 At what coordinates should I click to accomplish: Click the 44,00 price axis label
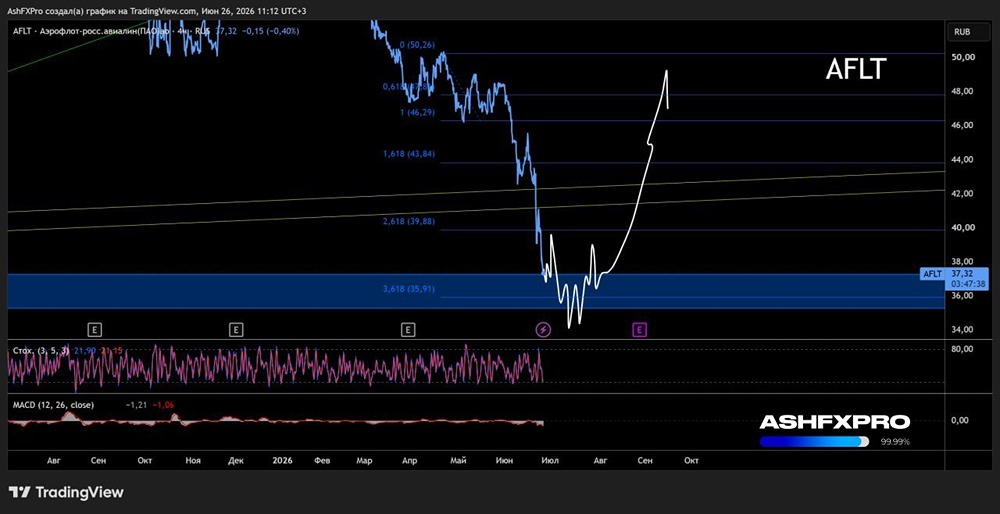(962, 159)
